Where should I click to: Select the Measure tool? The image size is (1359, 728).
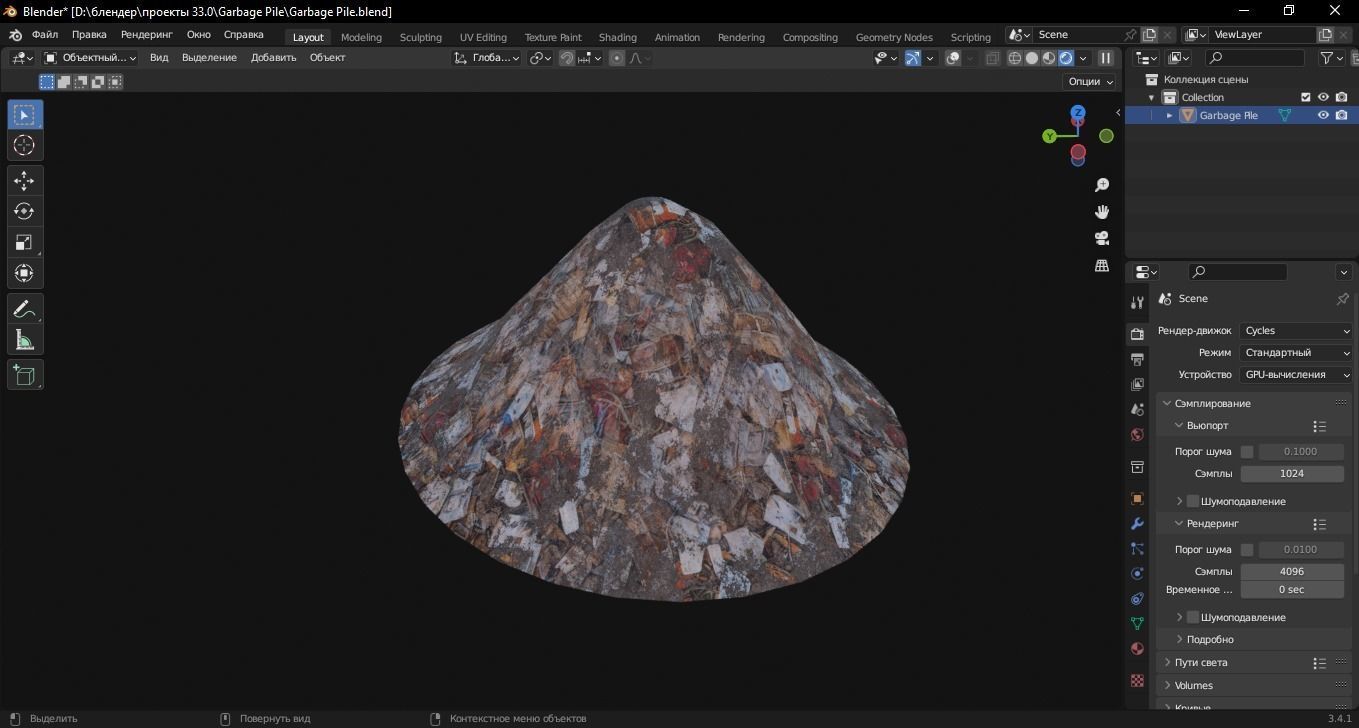(25, 340)
